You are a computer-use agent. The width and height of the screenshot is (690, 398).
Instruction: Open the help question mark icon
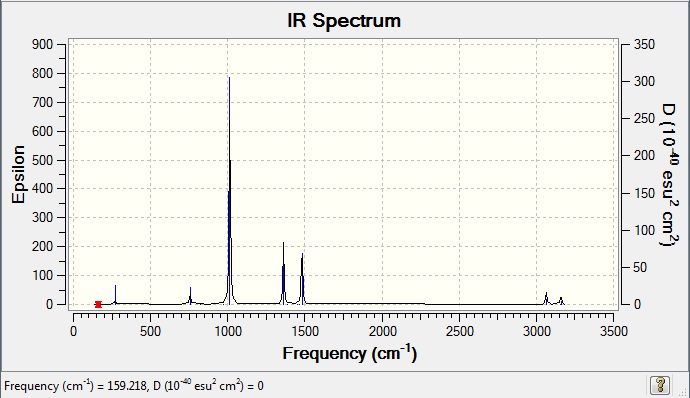click(x=659, y=385)
